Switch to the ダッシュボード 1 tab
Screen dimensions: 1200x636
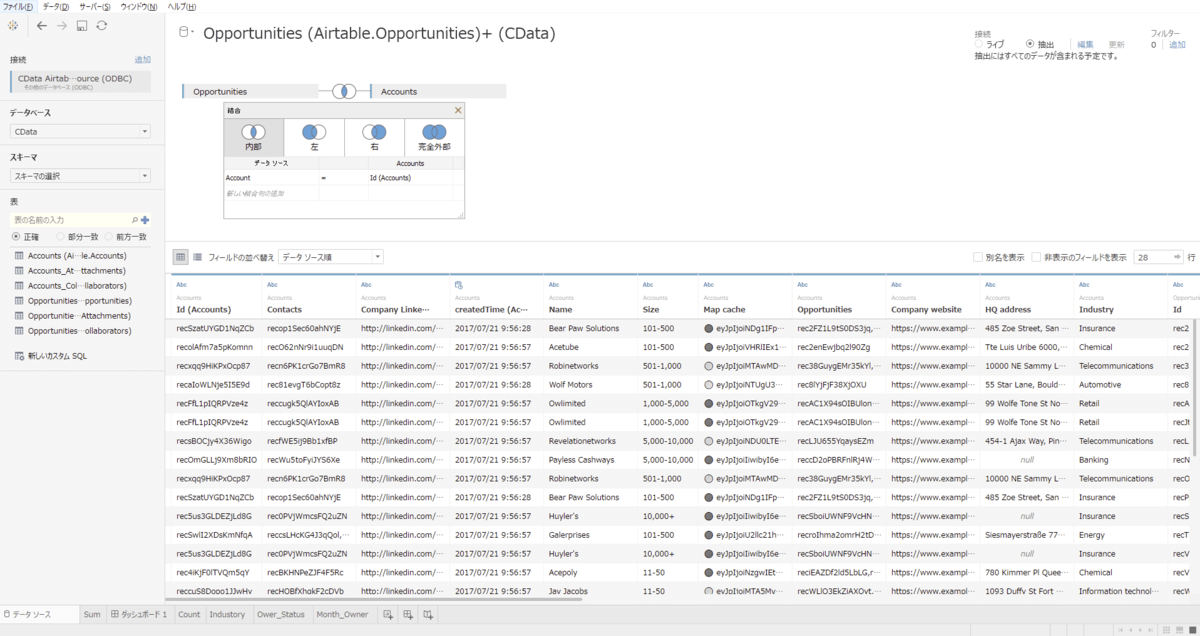[x=139, y=614]
